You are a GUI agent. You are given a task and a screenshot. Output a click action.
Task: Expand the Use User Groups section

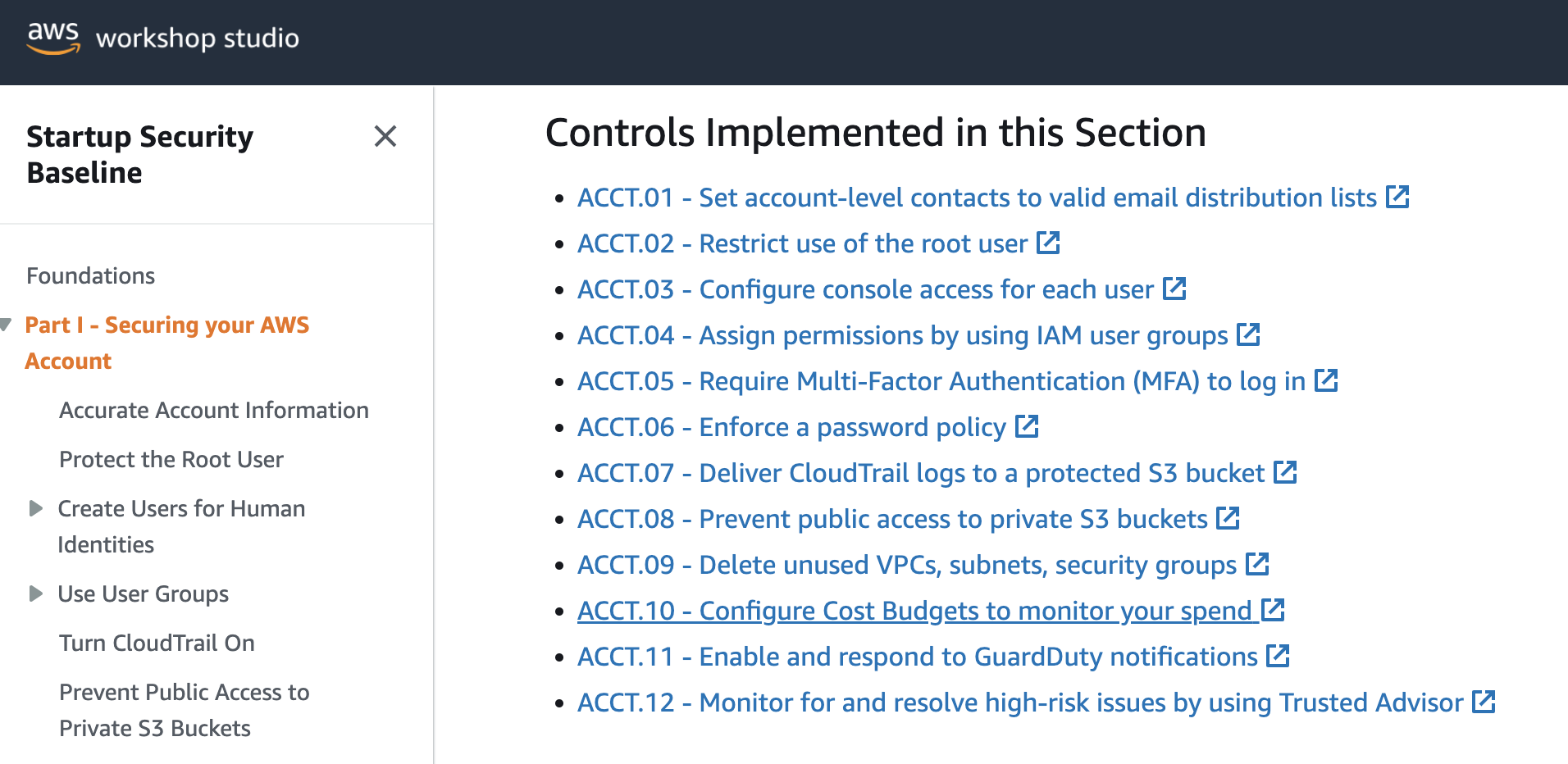click(x=36, y=593)
